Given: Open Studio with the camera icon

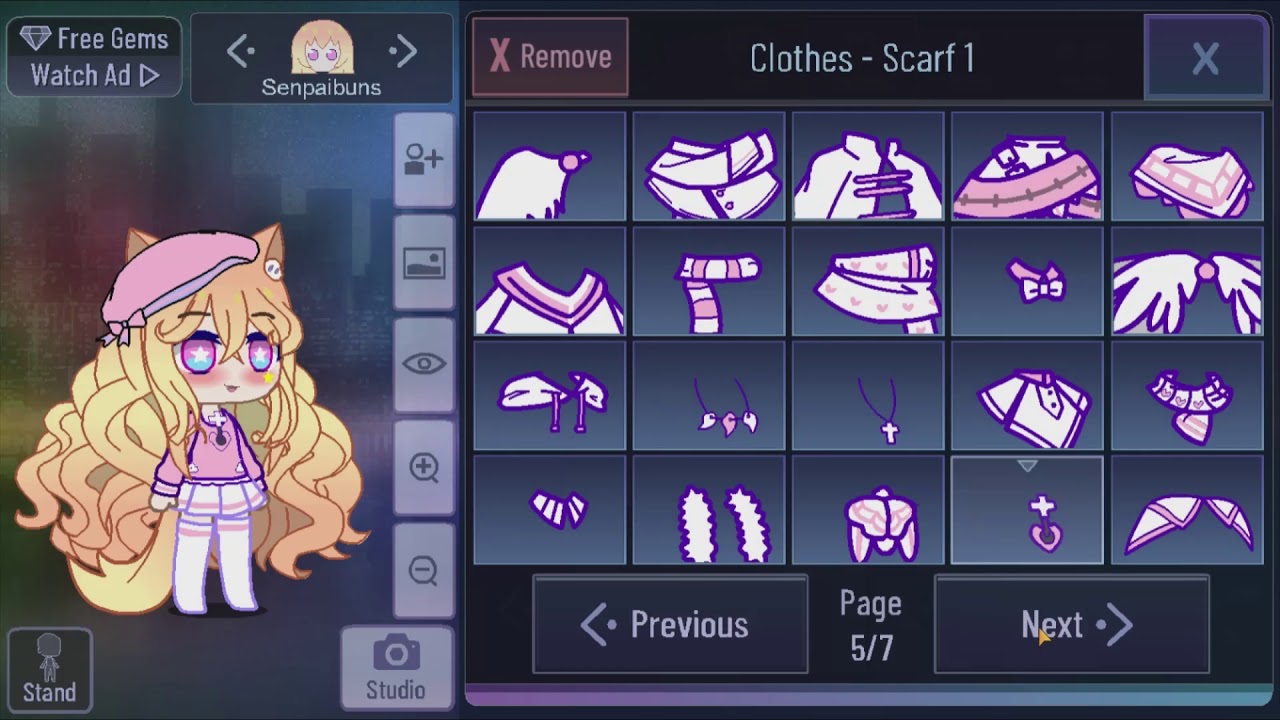Looking at the screenshot, I should click(x=396, y=668).
